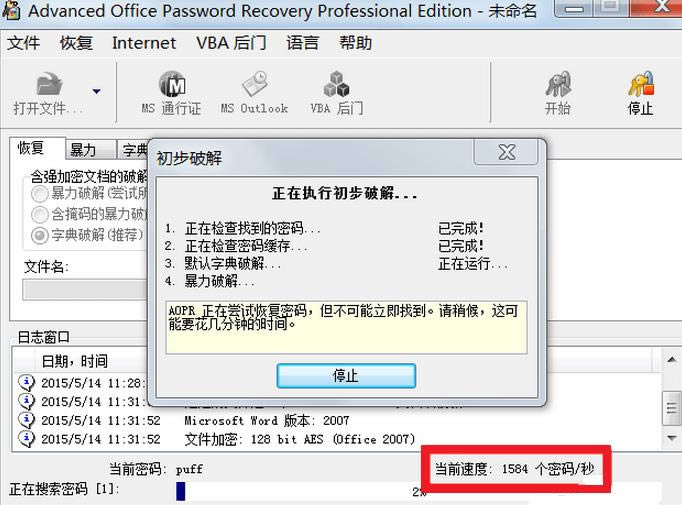Image resolution: width=682 pixels, height=505 pixels.
Task: Click the log window scroll up arrow
Action: (x=672, y=359)
